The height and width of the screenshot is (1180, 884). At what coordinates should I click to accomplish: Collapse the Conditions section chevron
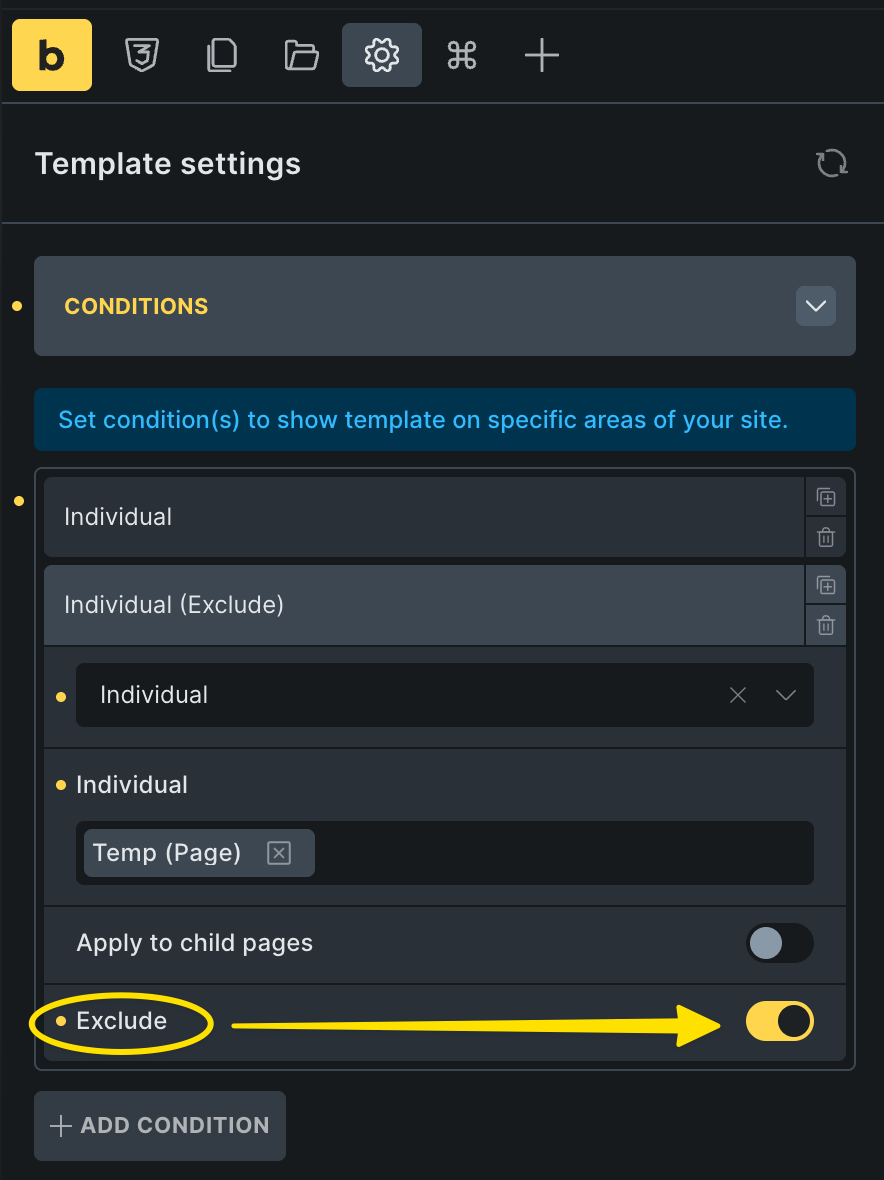tap(816, 306)
